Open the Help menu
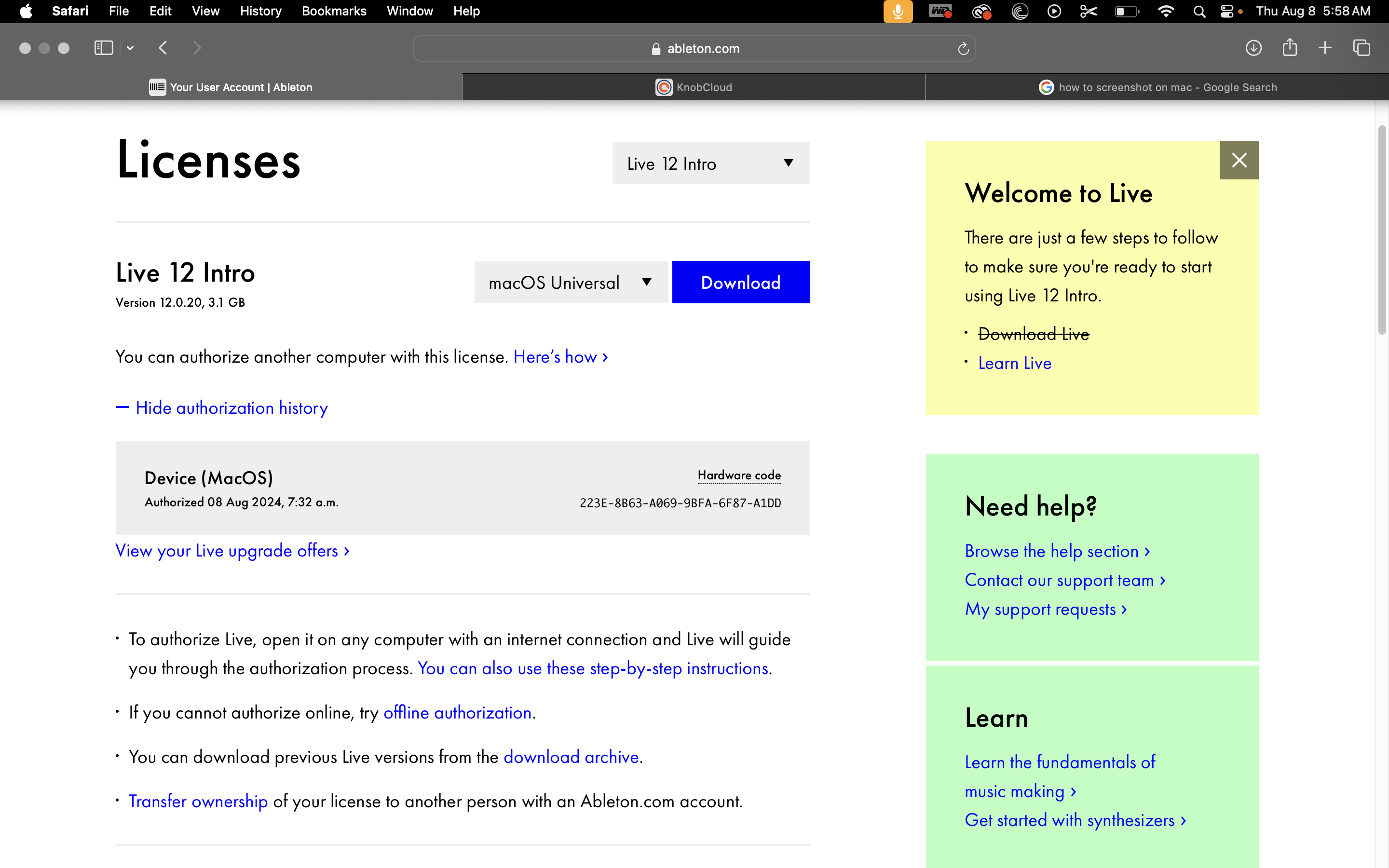Viewport: 1389px width, 868px height. click(x=466, y=11)
